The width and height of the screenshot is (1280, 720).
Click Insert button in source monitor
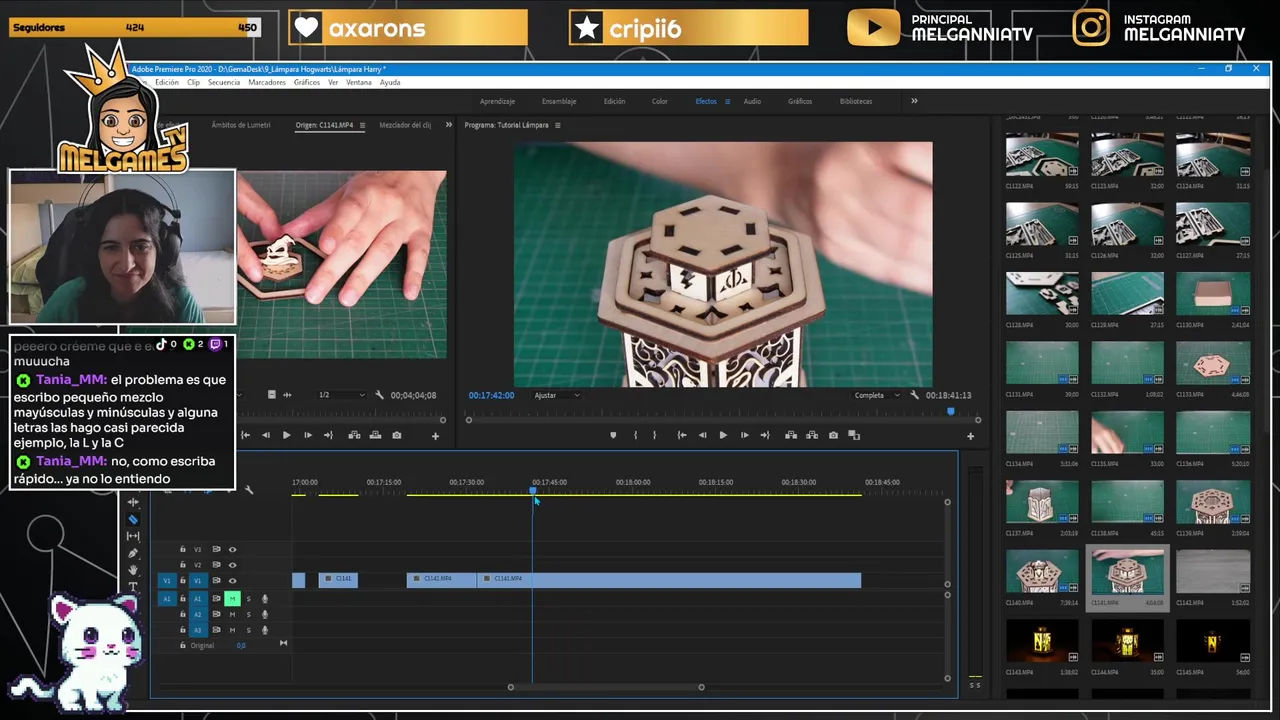point(354,435)
